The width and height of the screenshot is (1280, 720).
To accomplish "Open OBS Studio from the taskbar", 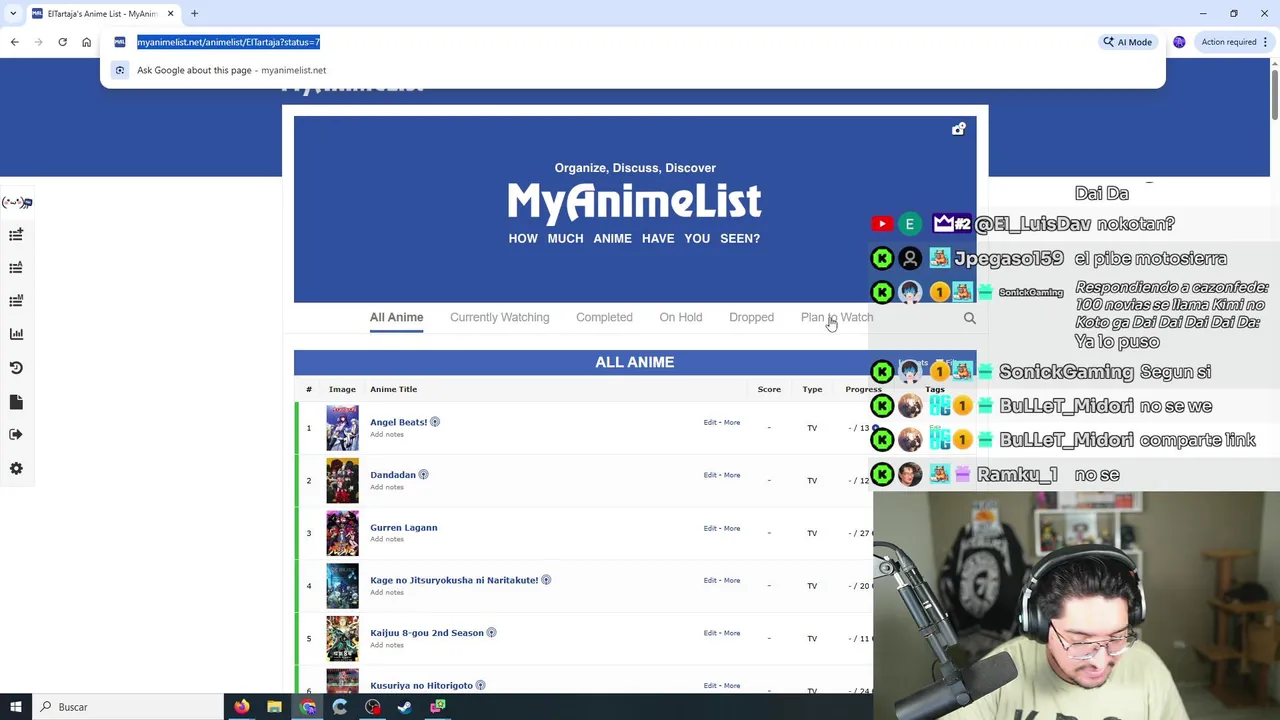I will click(x=373, y=707).
